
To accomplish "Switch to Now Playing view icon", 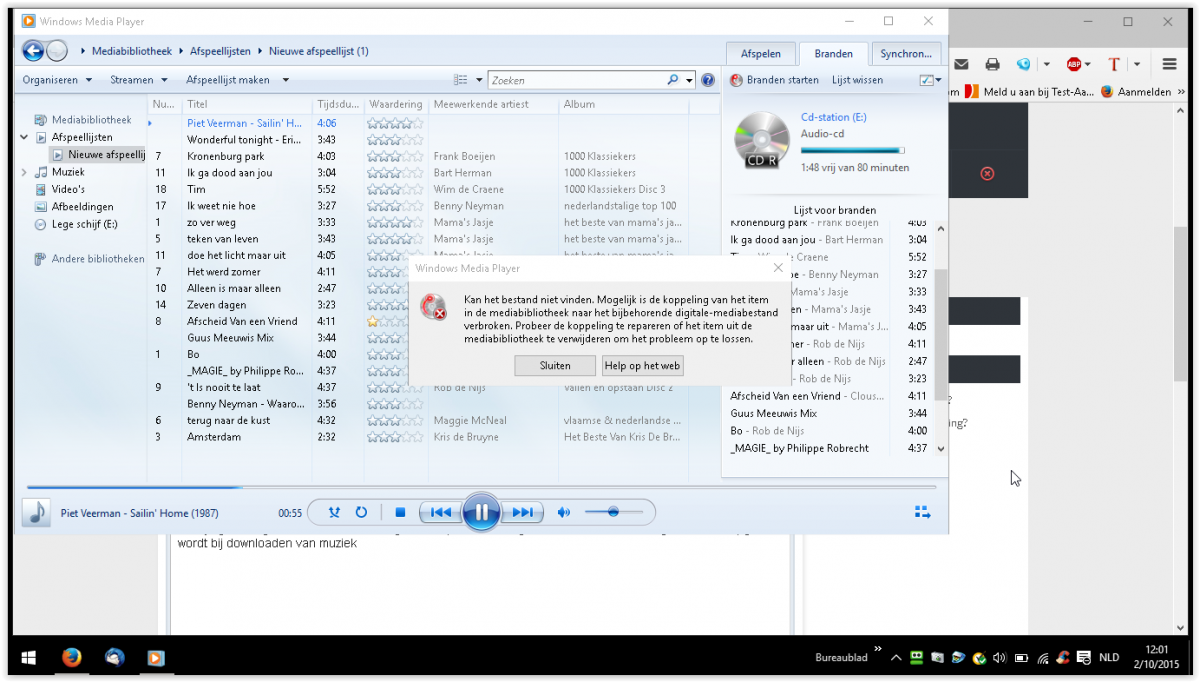I will pos(922,513).
